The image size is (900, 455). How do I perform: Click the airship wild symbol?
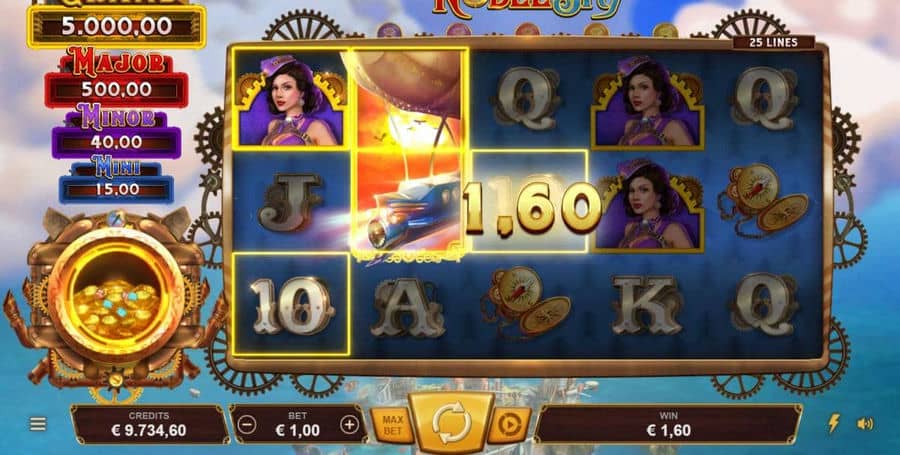[x=409, y=151]
